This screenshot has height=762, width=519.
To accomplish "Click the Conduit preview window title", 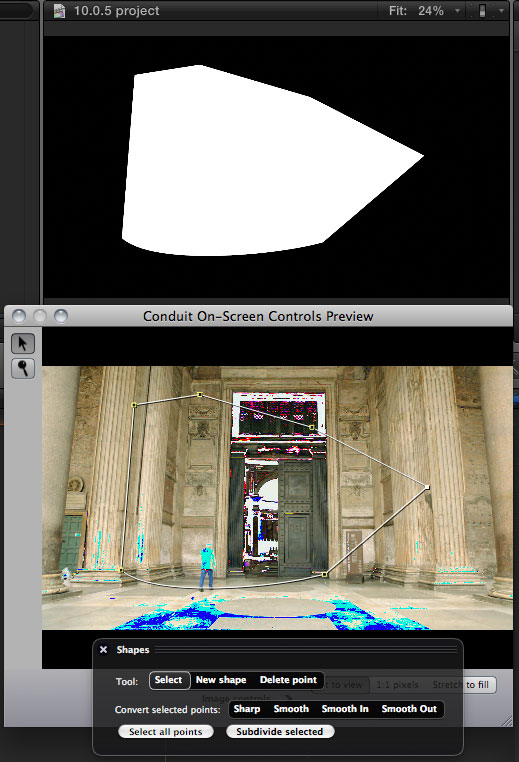I will [x=258, y=316].
